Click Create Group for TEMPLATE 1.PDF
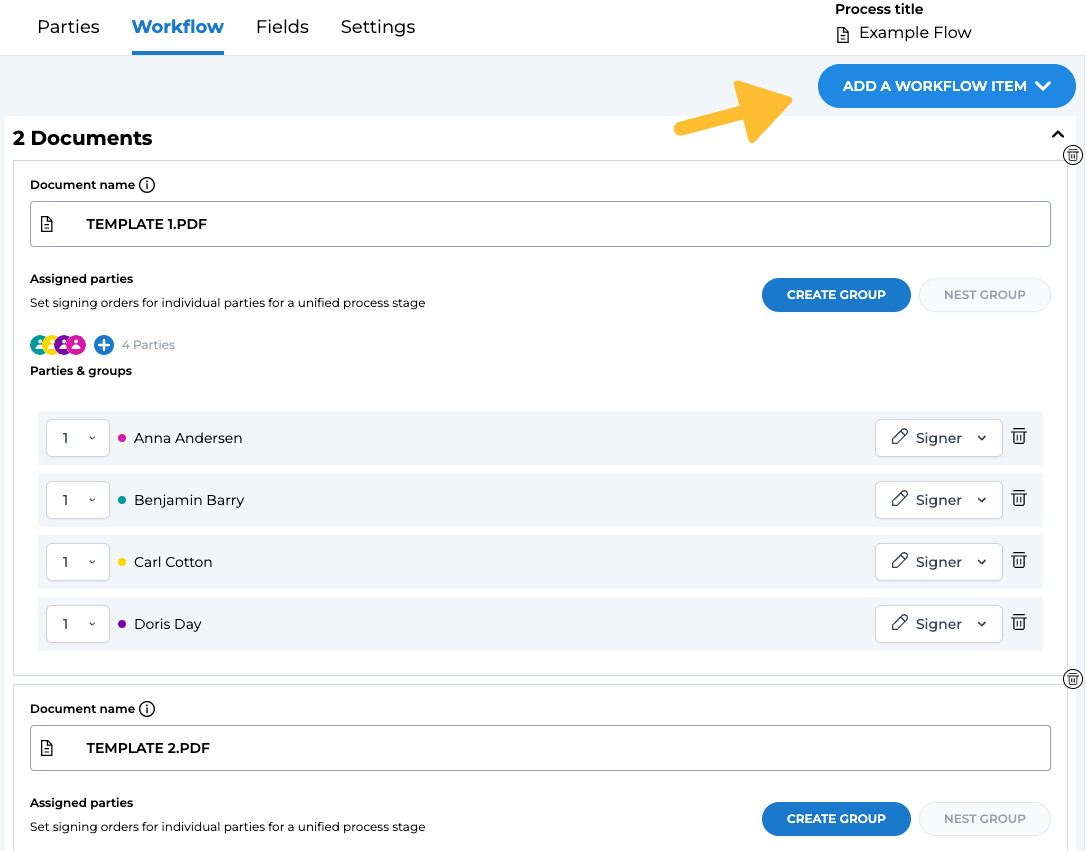The height and width of the screenshot is (851, 1086). pos(836,295)
